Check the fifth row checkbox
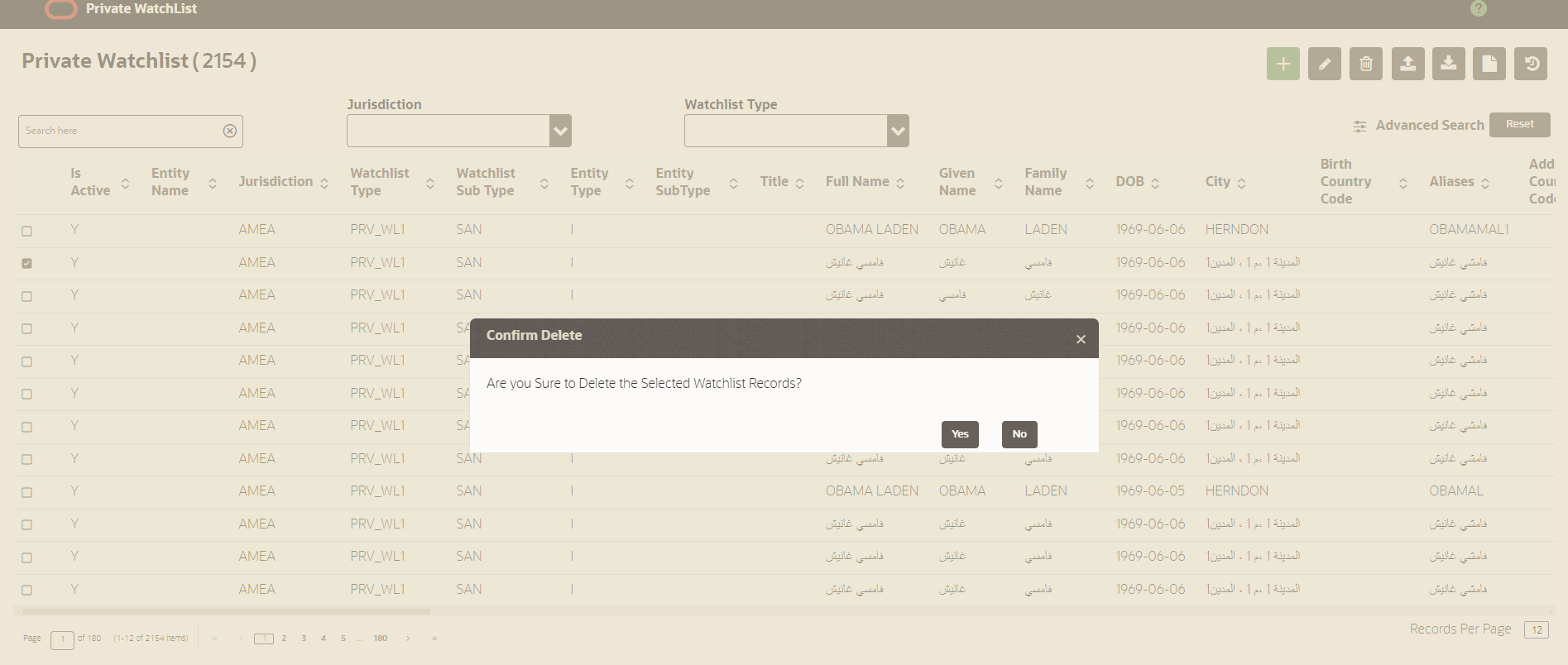 [26, 361]
